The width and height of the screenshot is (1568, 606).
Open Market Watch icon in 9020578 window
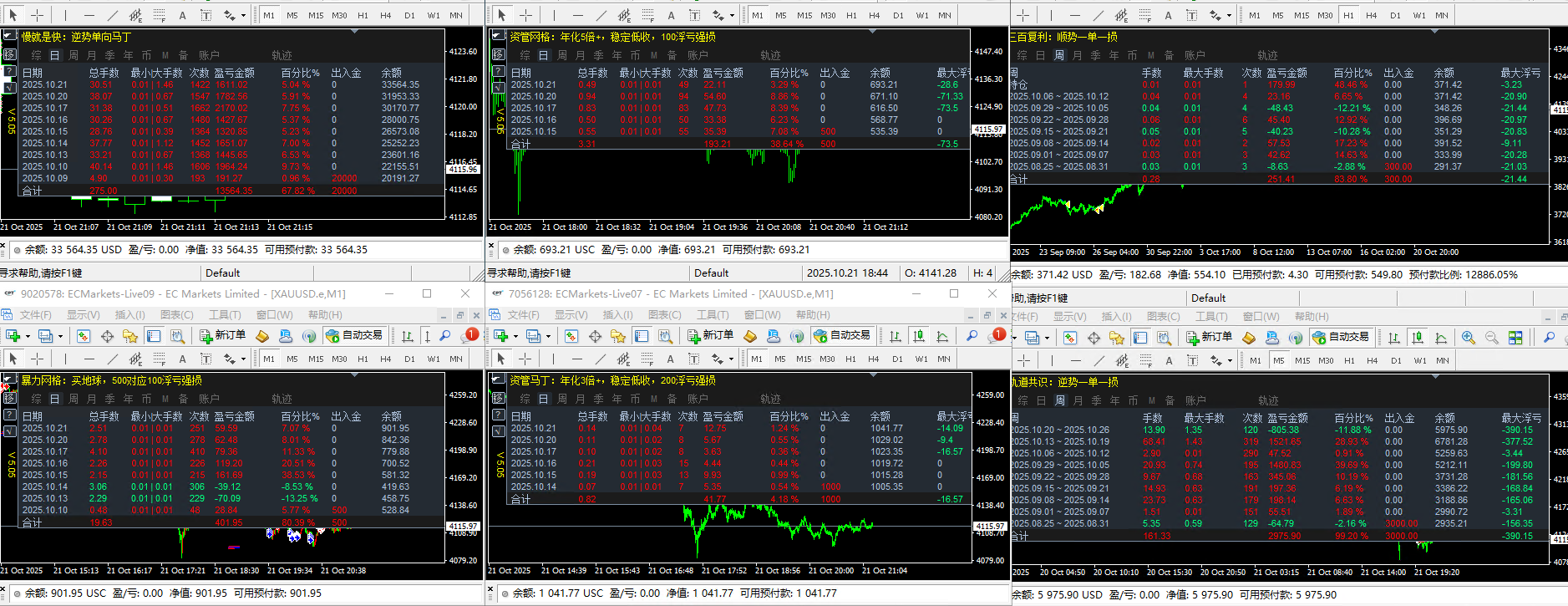[84, 336]
